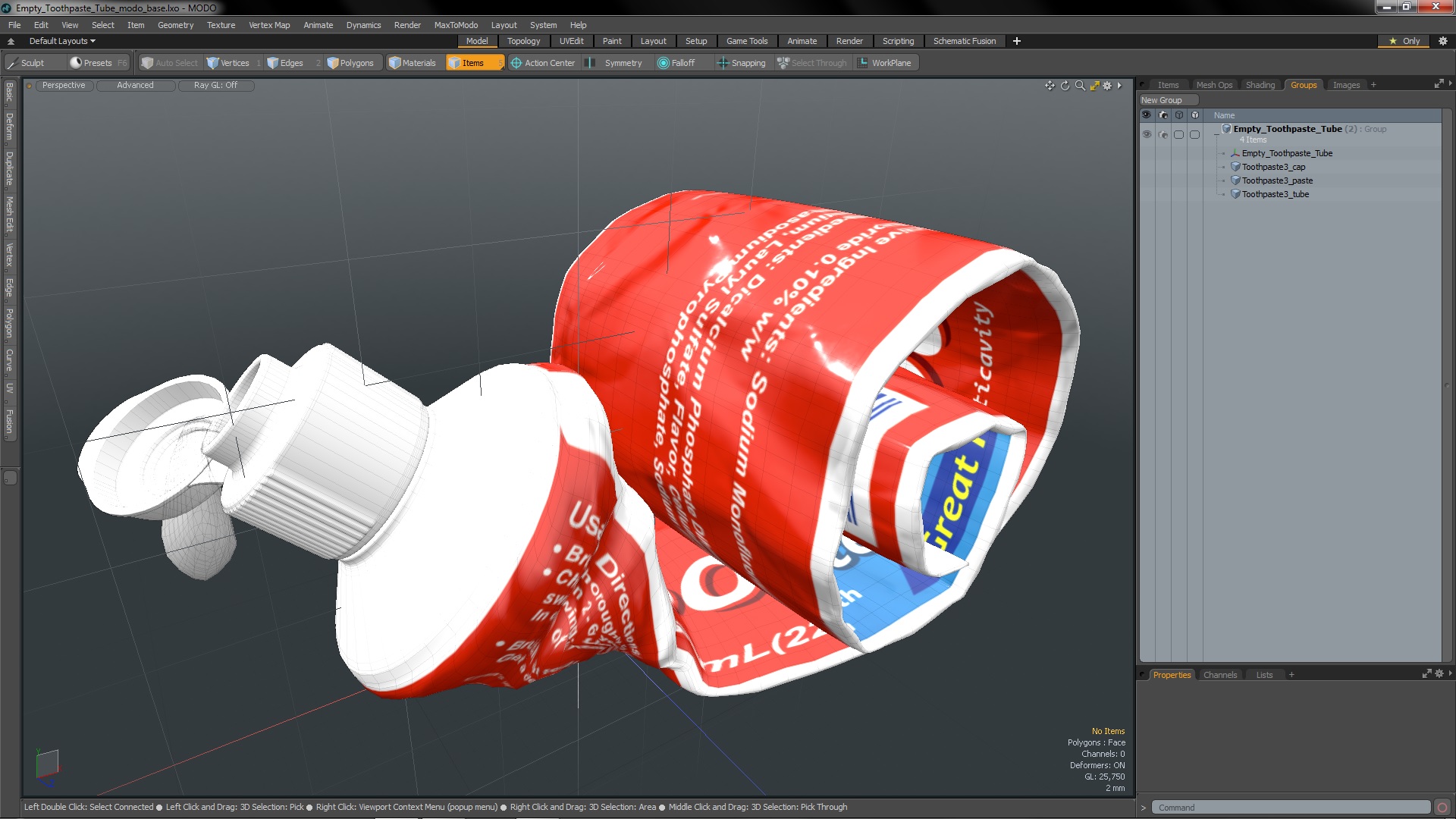The width and height of the screenshot is (1456, 819).
Task: Toggle second checkbox in Empty_Toothpaste_Tube group row
Action: 1194,134
